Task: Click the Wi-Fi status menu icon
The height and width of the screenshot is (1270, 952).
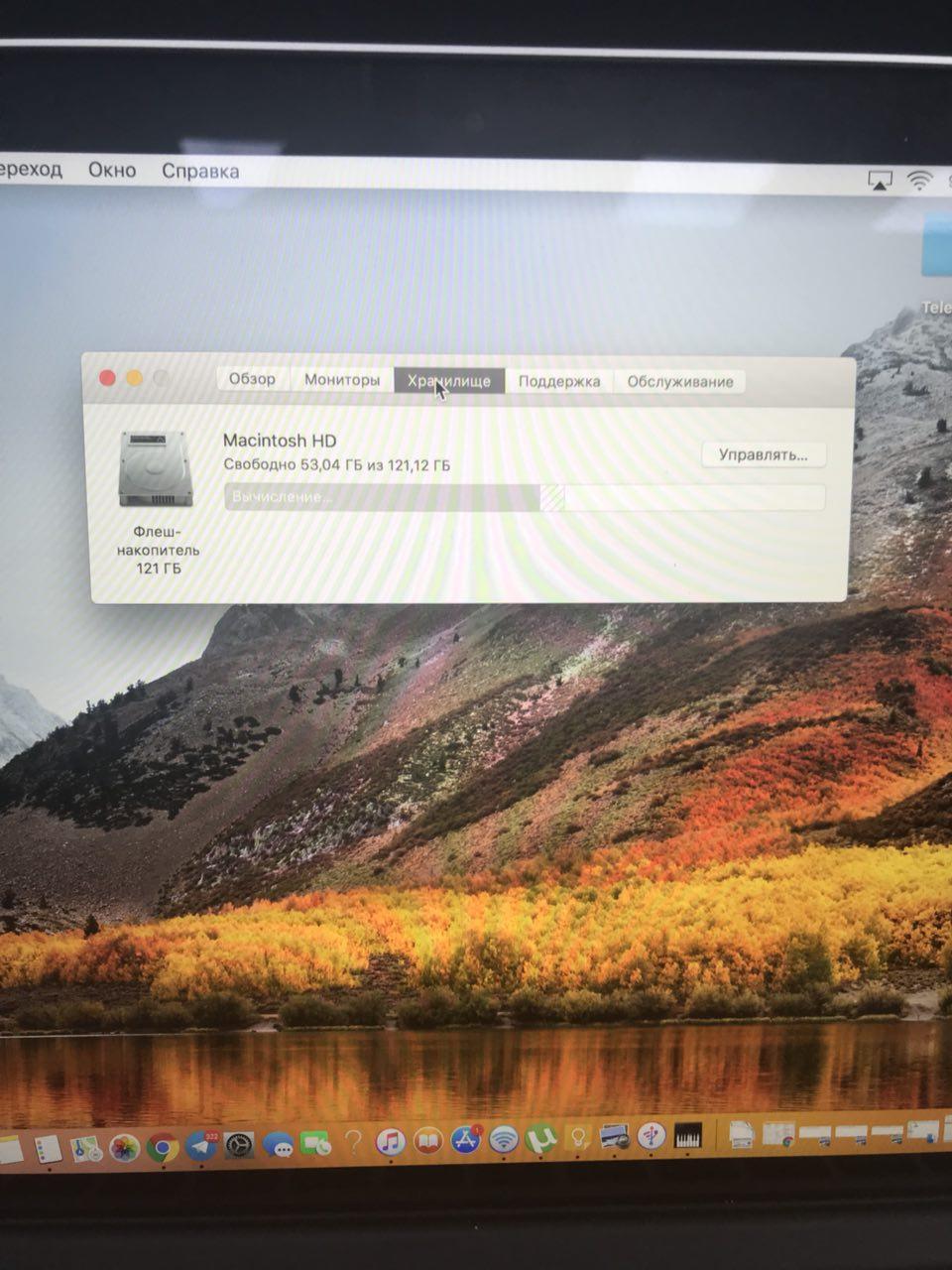Action: pos(920,181)
